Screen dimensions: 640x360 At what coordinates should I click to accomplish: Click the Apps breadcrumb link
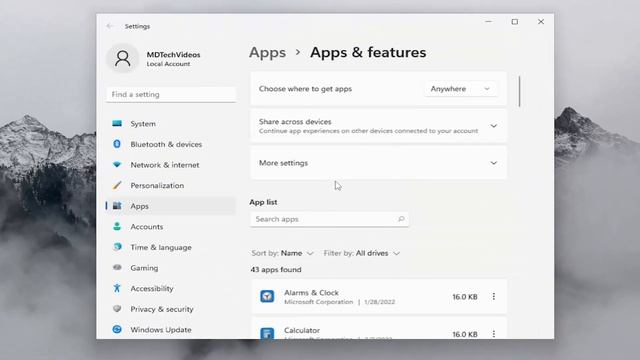[x=267, y=53]
